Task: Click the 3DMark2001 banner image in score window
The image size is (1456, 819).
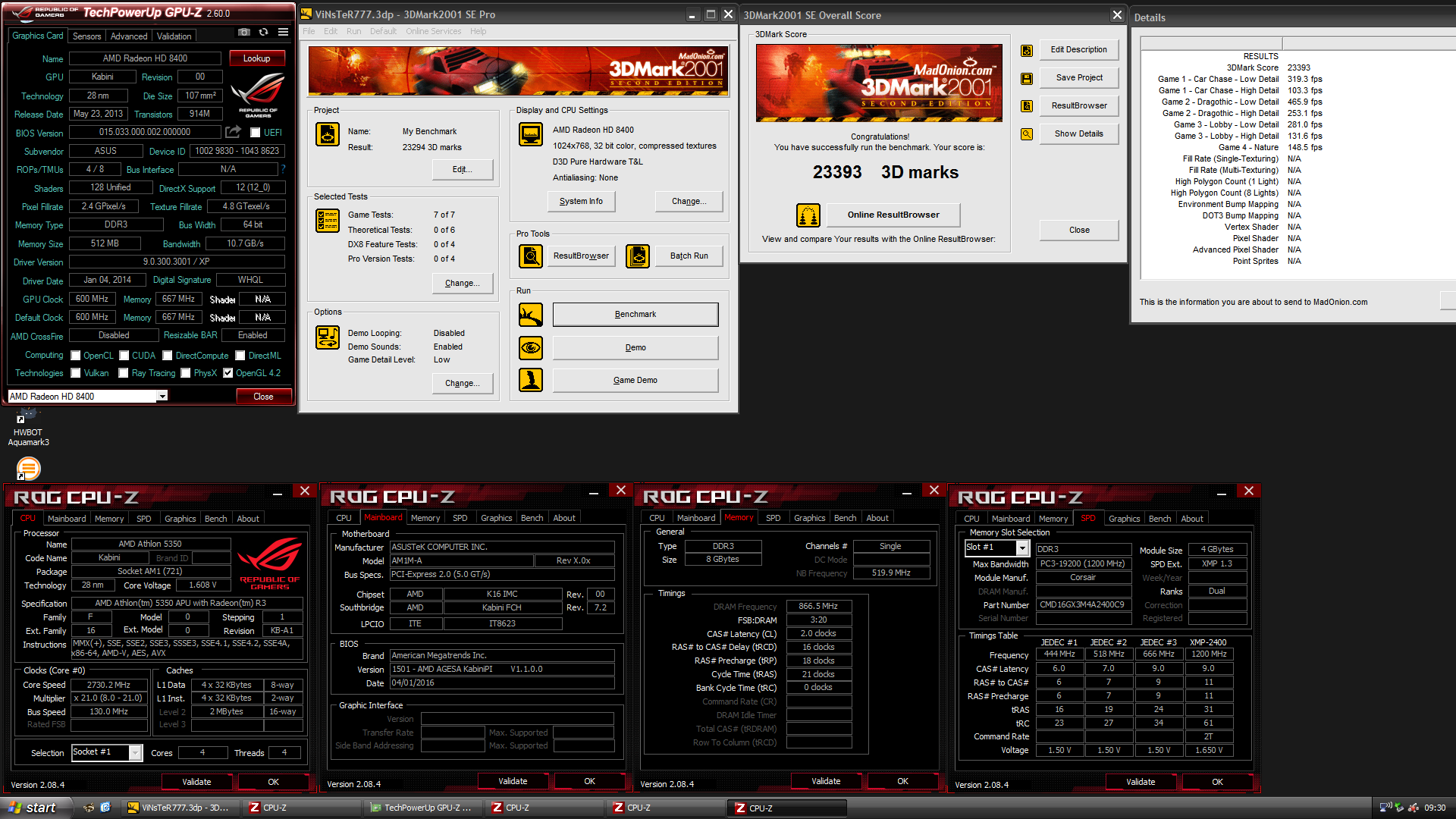Action: click(879, 83)
